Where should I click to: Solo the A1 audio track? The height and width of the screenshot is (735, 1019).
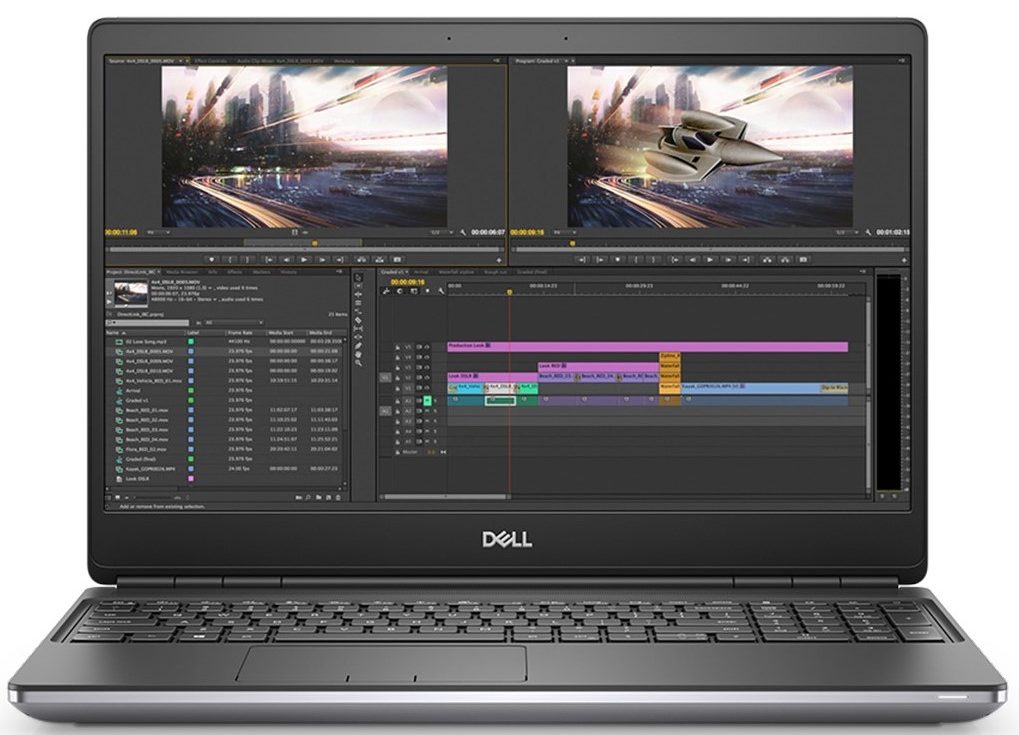[435, 400]
